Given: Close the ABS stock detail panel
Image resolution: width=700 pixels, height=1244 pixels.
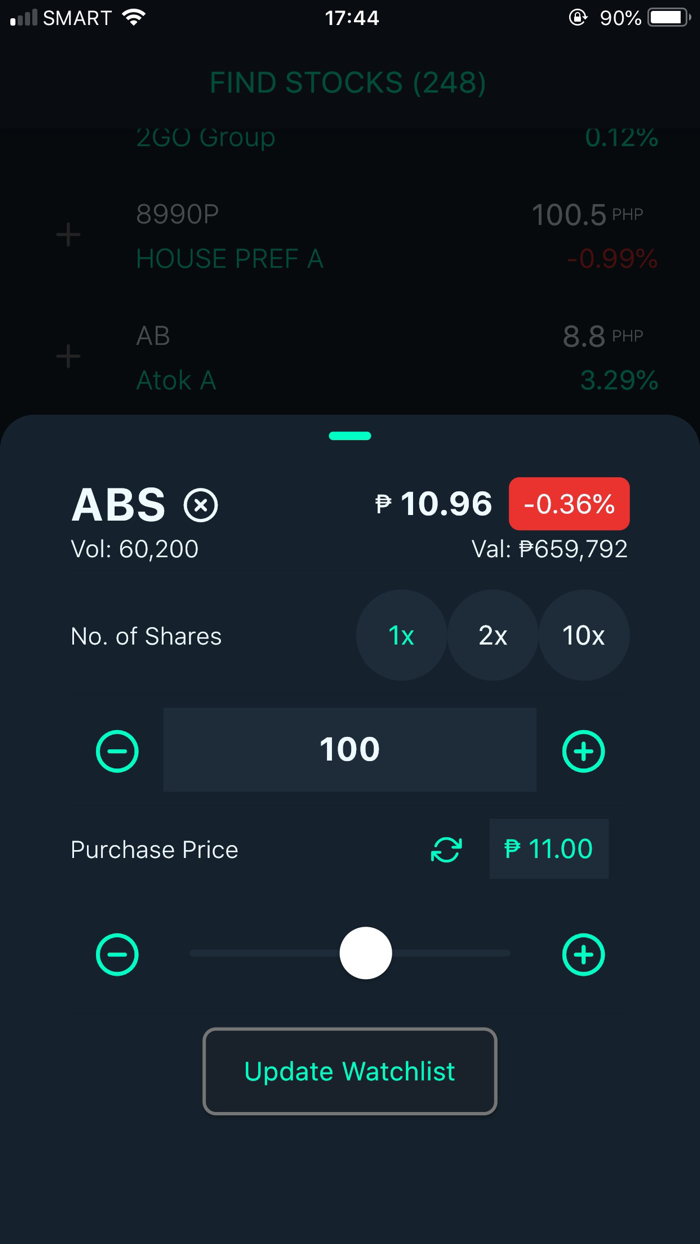Looking at the screenshot, I should (201, 505).
